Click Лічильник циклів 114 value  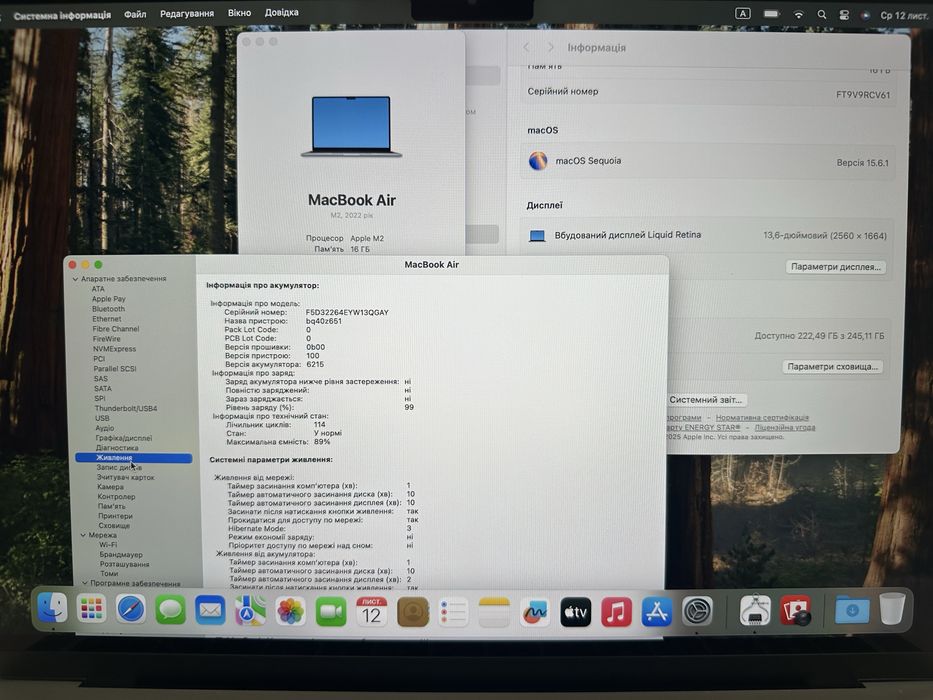[320, 424]
